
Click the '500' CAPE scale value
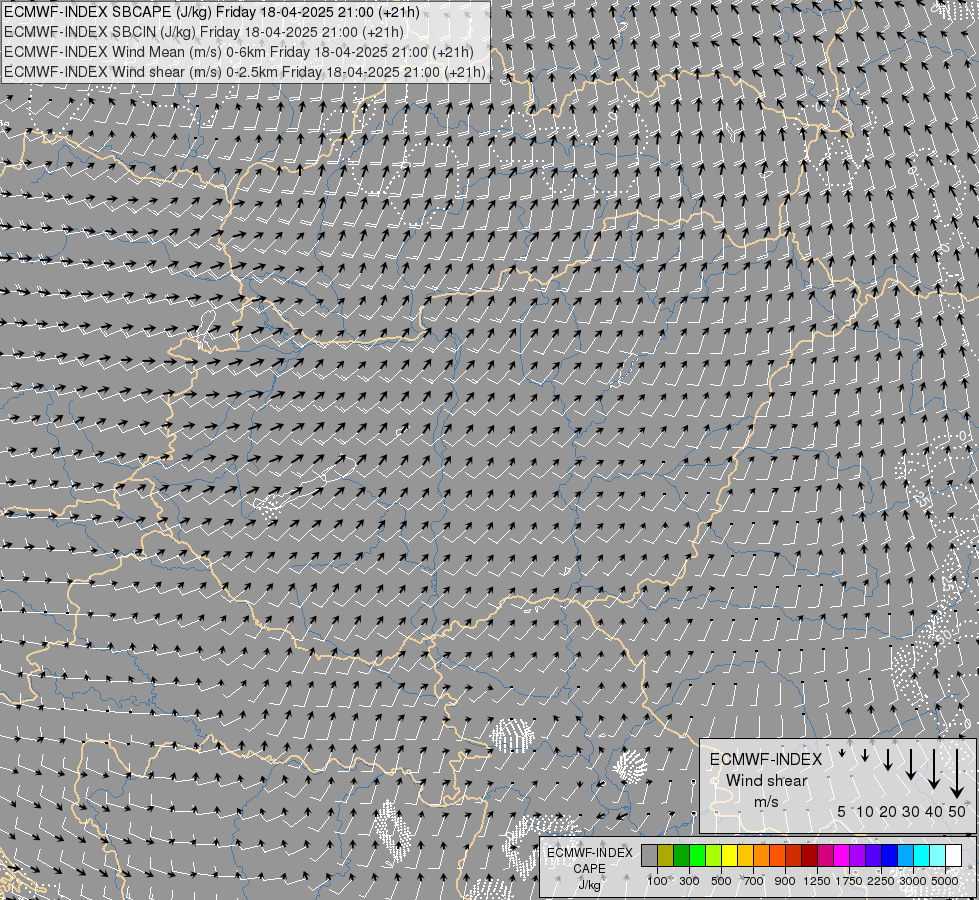tap(721, 881)
